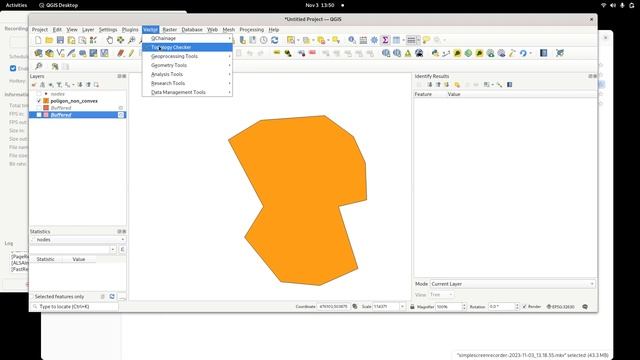Viewport: 640px width, 360px height.
Task: Select the Identify Features tool icon
Action: 352,40
